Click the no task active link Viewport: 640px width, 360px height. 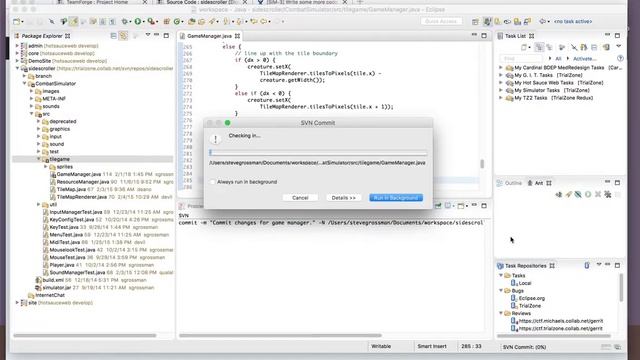coord(573,21)
